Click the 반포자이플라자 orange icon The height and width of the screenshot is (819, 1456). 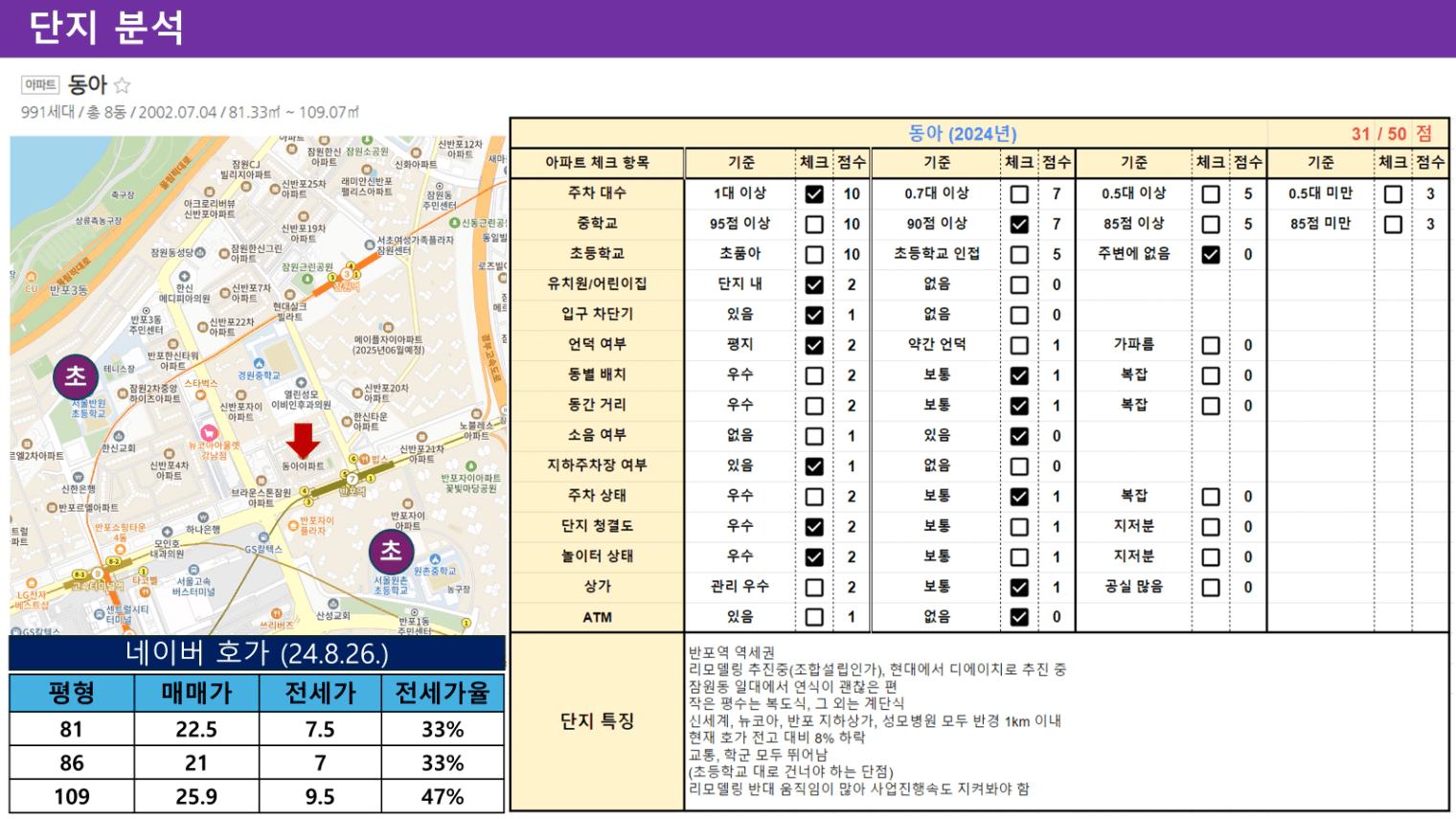pos(293,525)
